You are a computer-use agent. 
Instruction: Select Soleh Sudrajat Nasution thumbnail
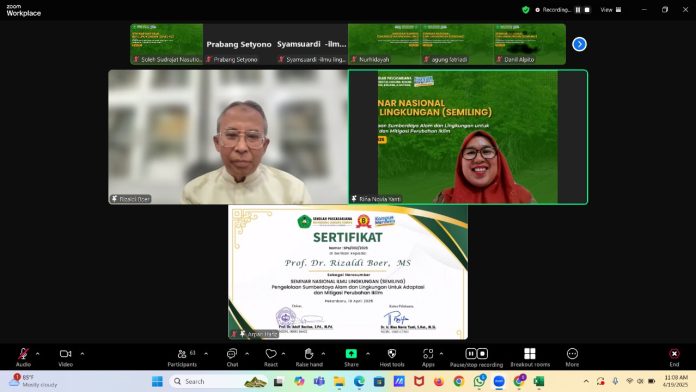click(166, 44)
